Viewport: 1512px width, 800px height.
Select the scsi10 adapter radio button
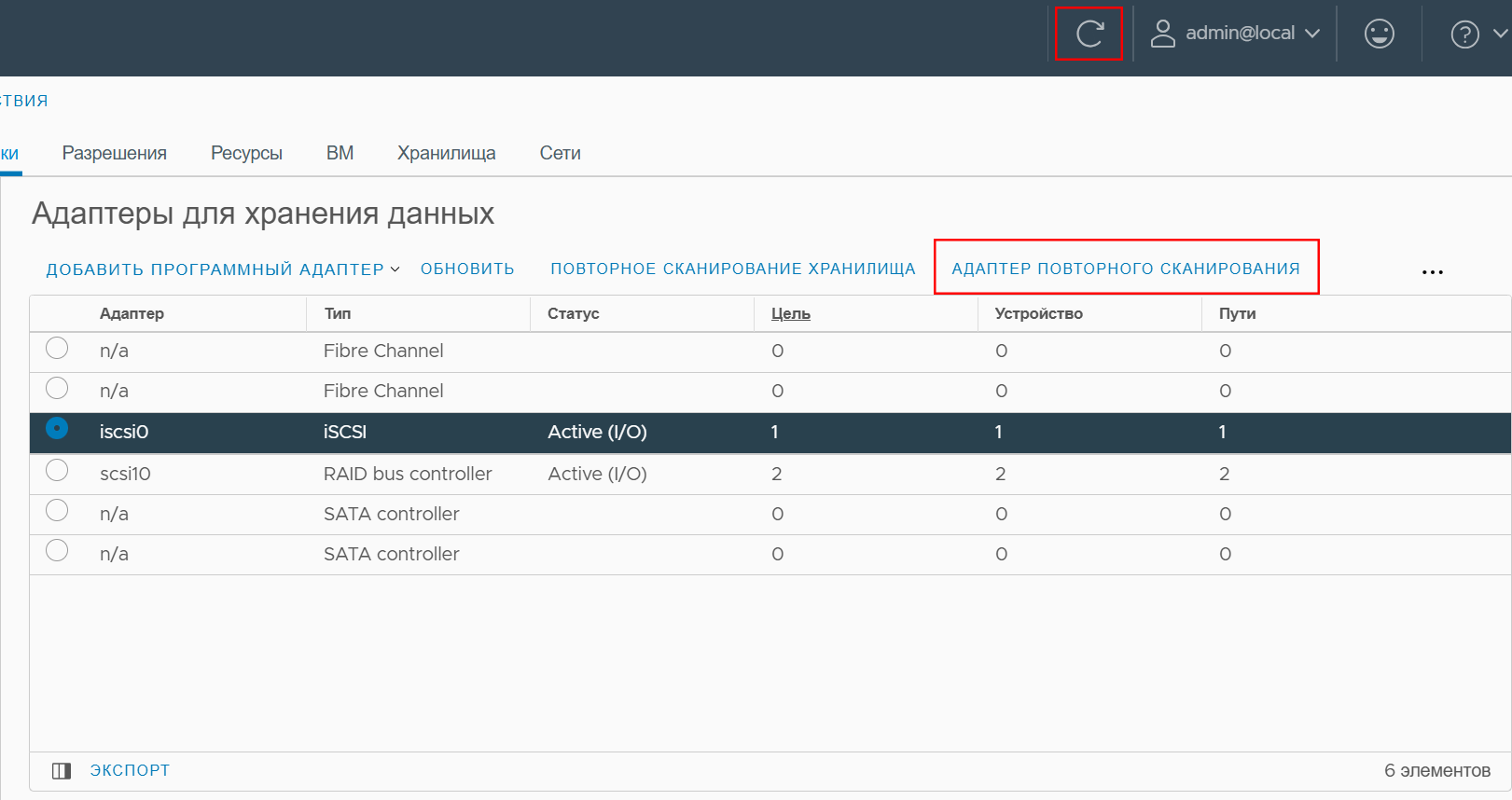click(57, 470)
